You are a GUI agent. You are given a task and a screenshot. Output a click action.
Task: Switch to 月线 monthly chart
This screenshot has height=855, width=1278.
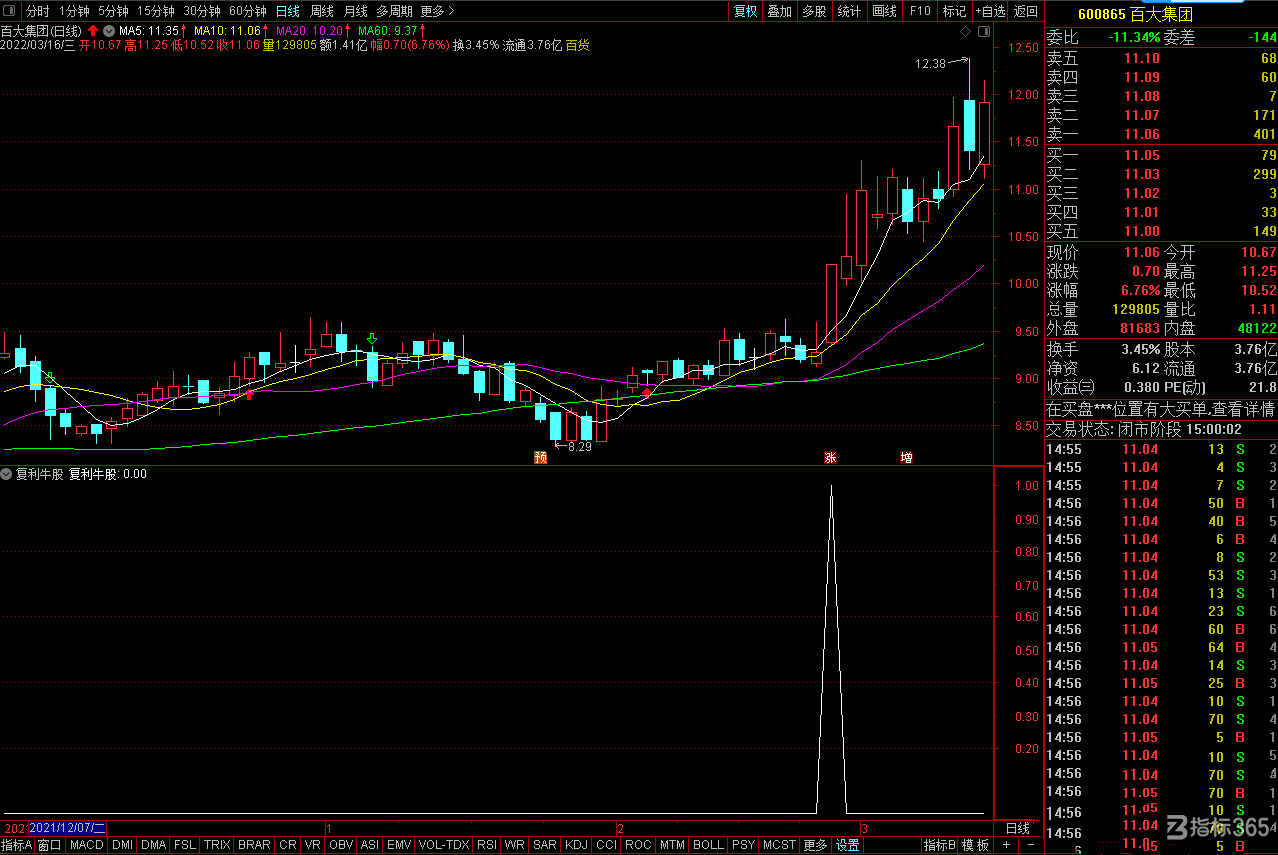click(355, 11)
